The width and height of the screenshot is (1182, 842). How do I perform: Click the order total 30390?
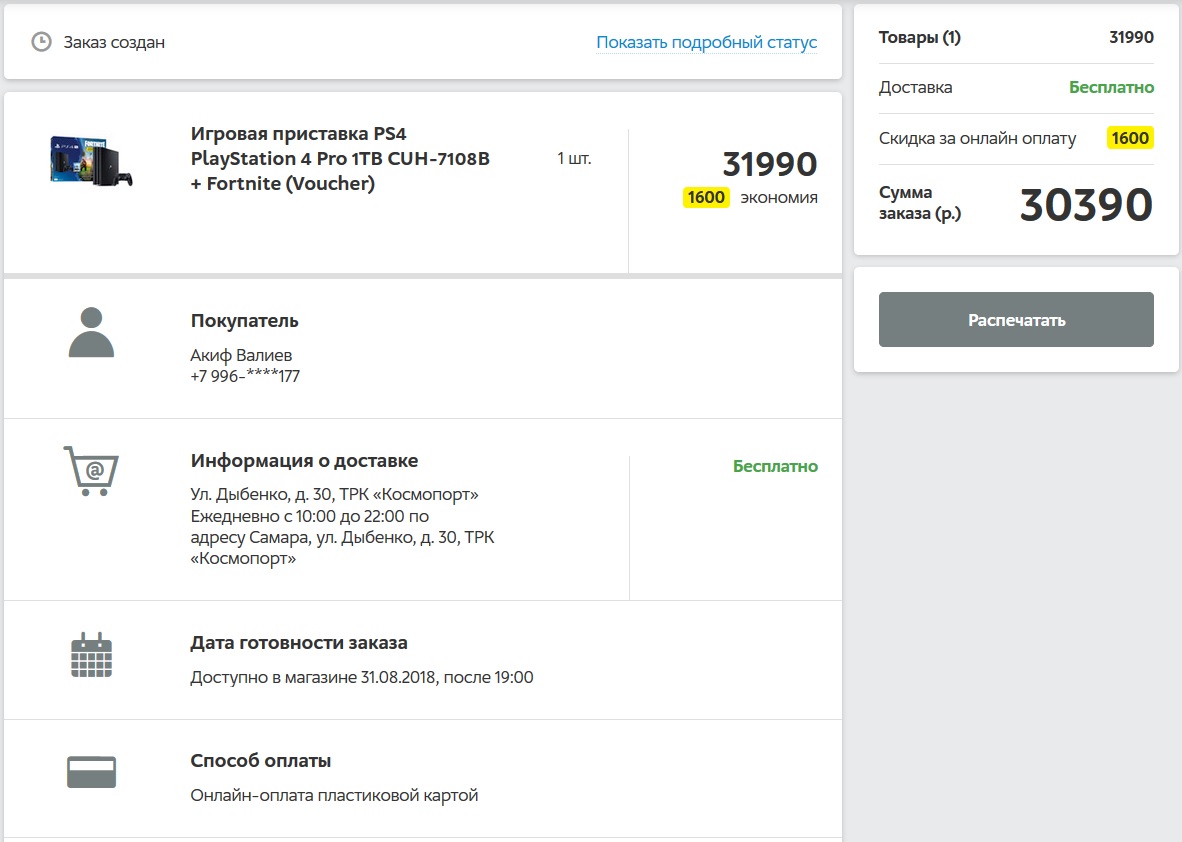pos(1086,205)
